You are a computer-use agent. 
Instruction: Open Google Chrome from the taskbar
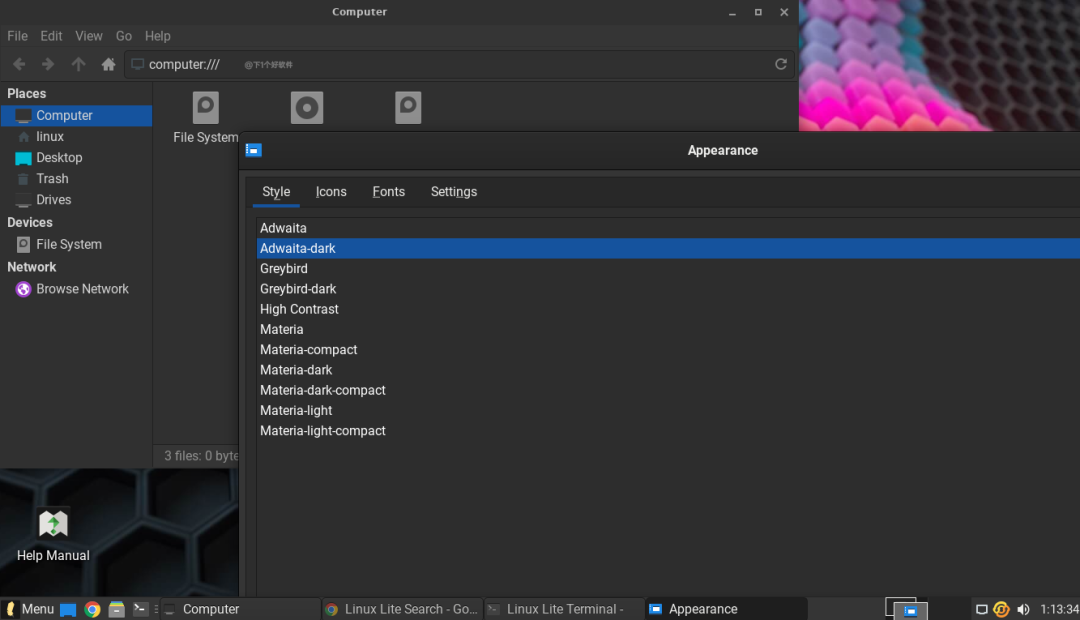click(92, 608)
